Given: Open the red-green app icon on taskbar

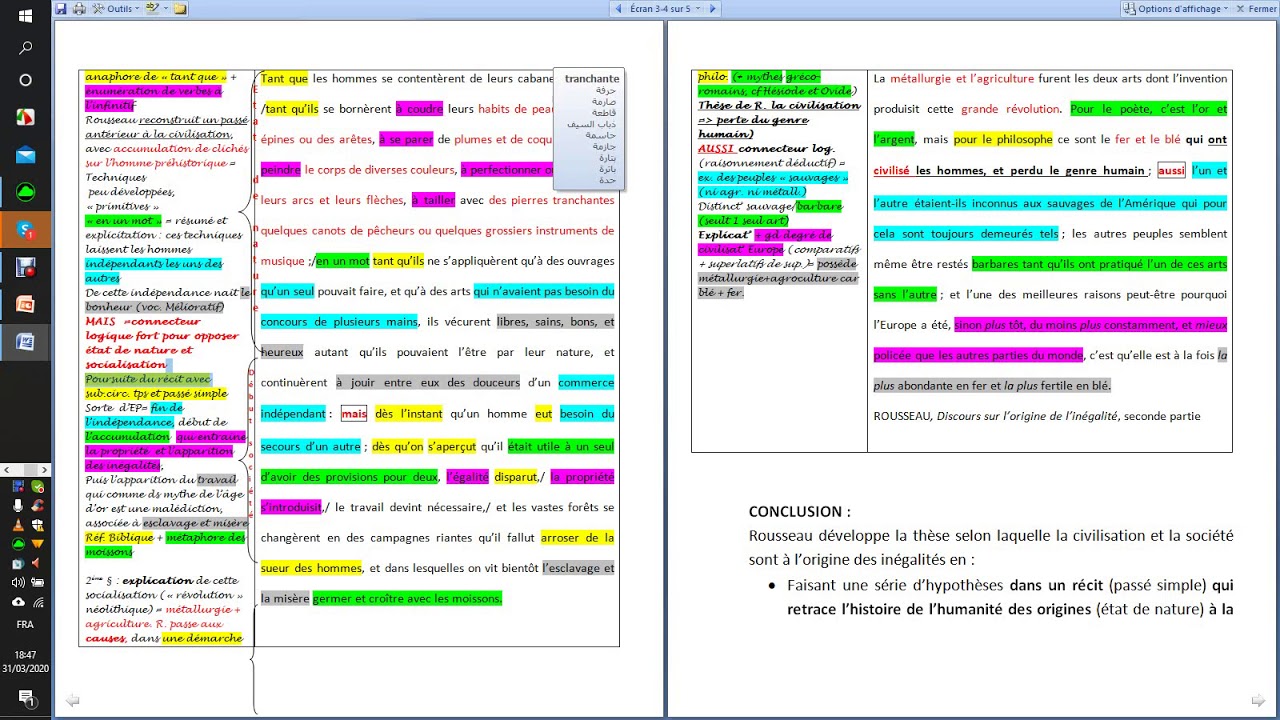Looking at the screenshot, I should 25,118.
